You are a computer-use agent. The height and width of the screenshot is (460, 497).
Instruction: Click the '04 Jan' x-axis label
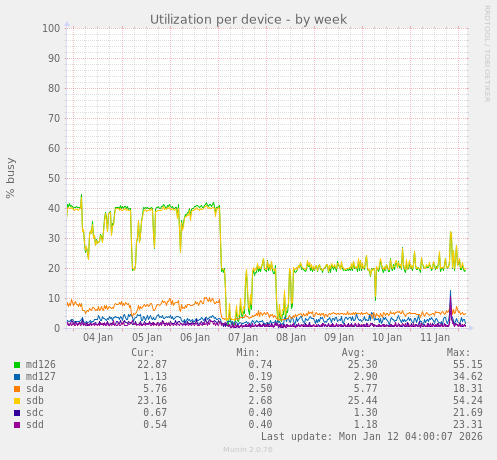tap(98, 337)
